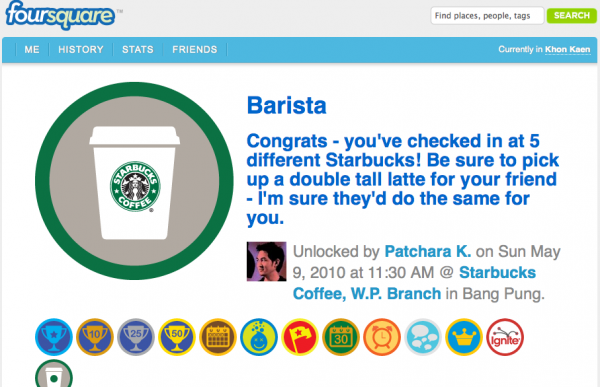
Task: Click the green SEARCH button
Action: pyautogui.click(x=572, y=16)
